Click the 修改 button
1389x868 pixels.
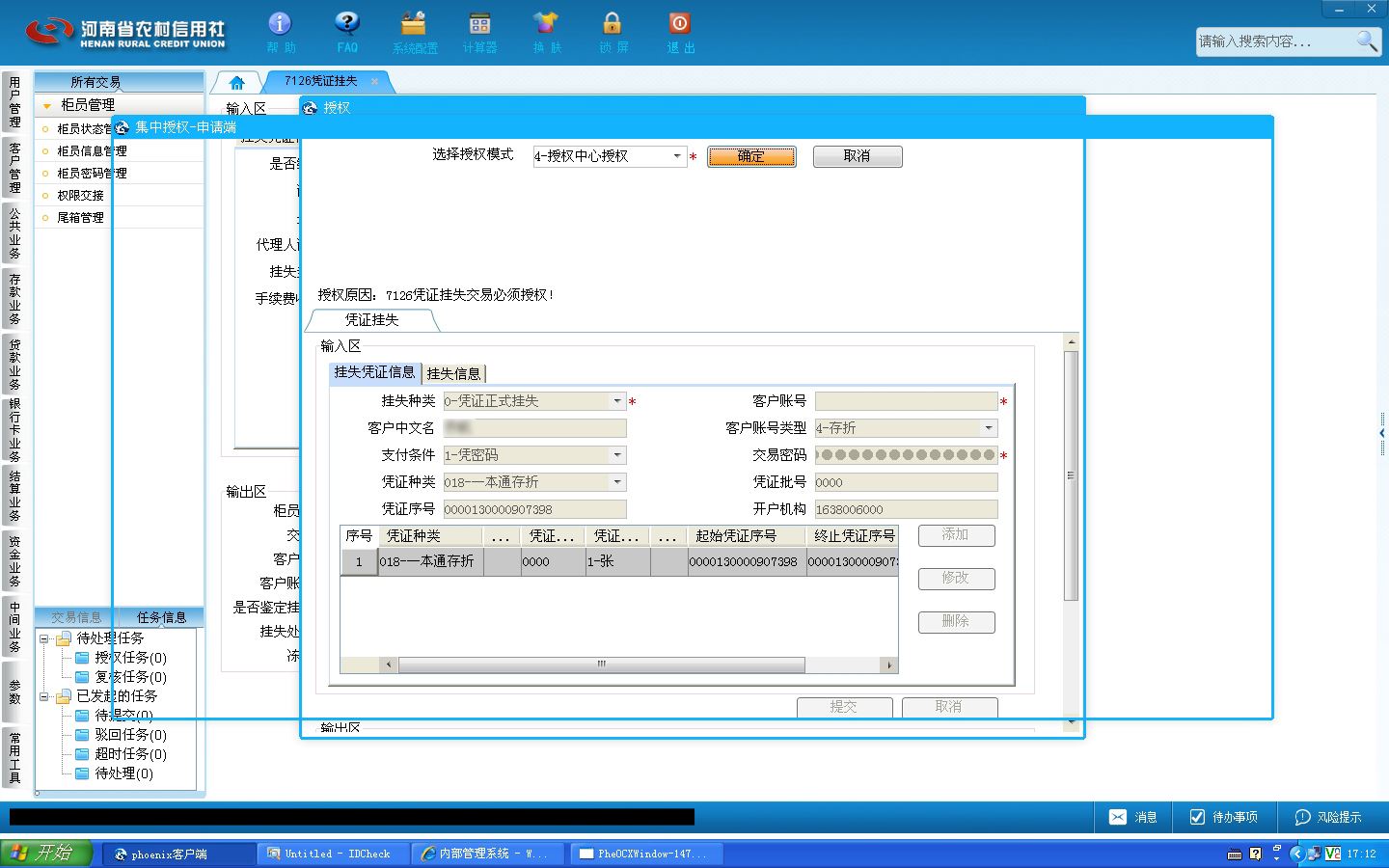[x=956, y=579]
